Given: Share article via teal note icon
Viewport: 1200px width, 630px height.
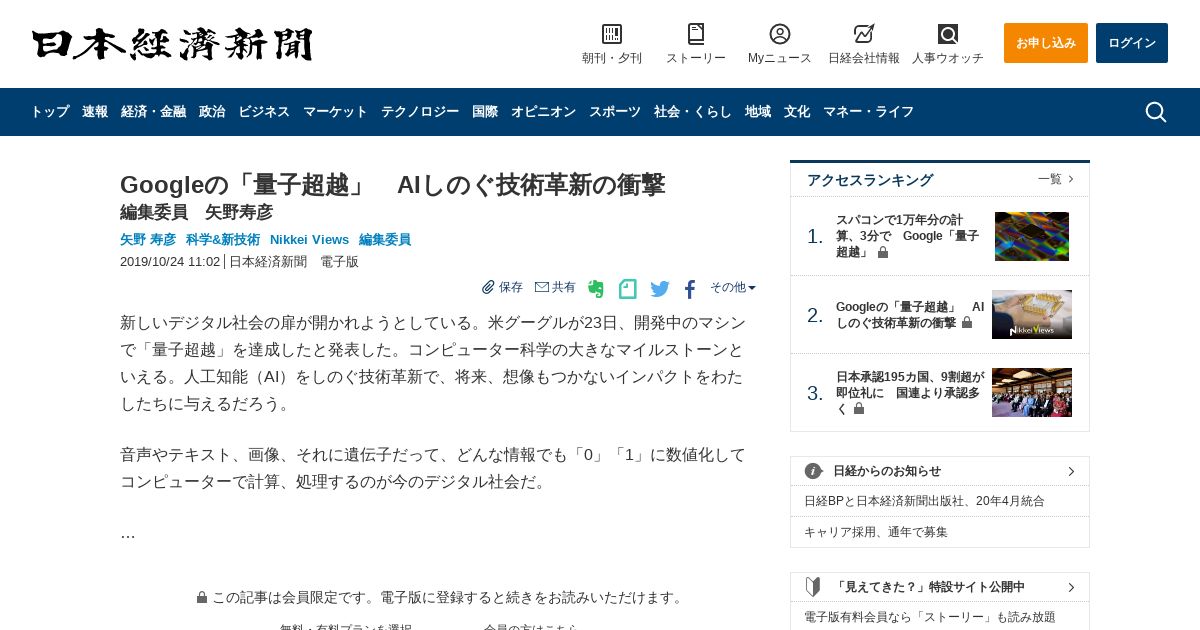Looking at the screenshot, I should 628,289.
